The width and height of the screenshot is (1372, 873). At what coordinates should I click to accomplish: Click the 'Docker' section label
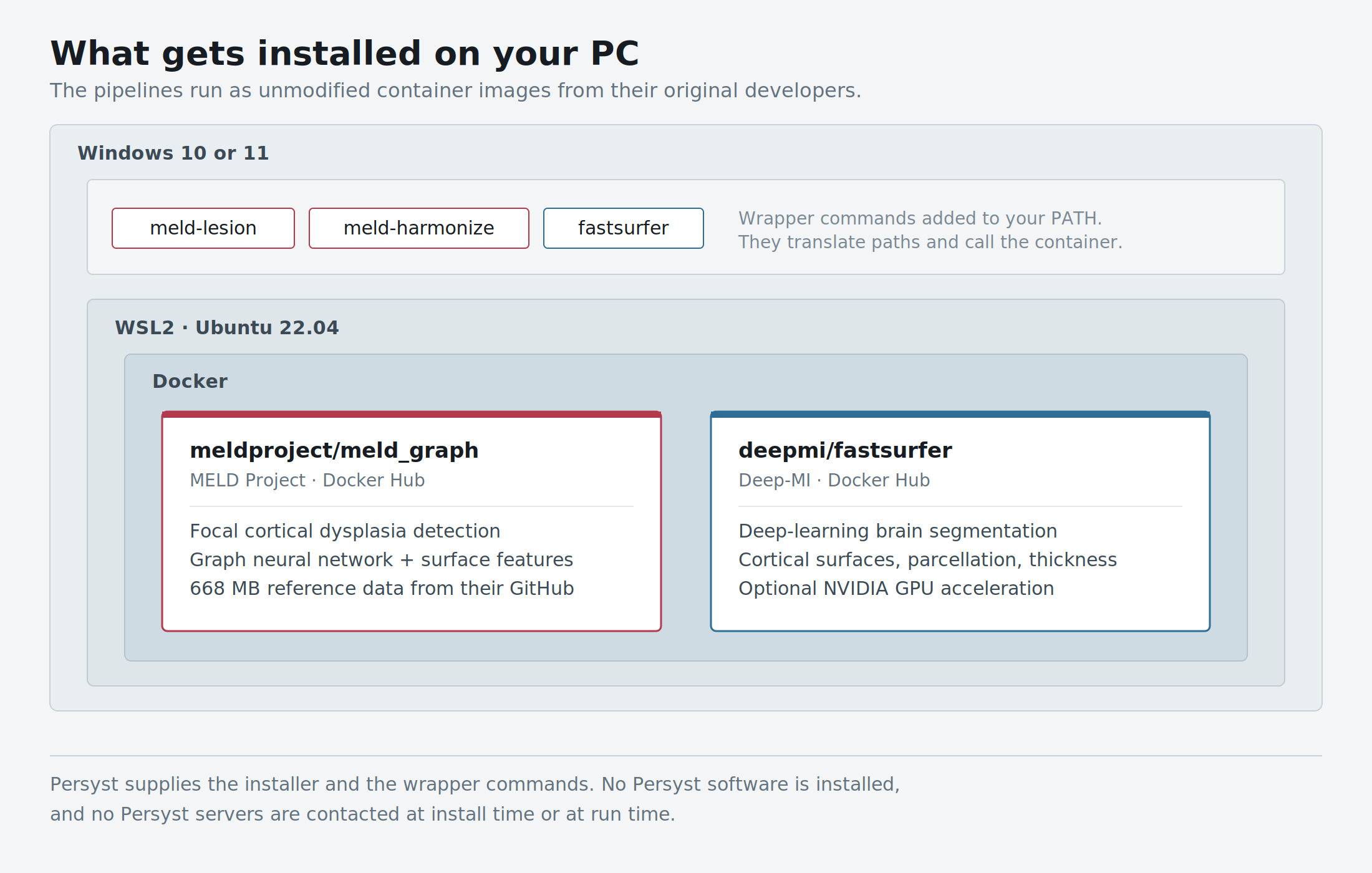point(190,381)
